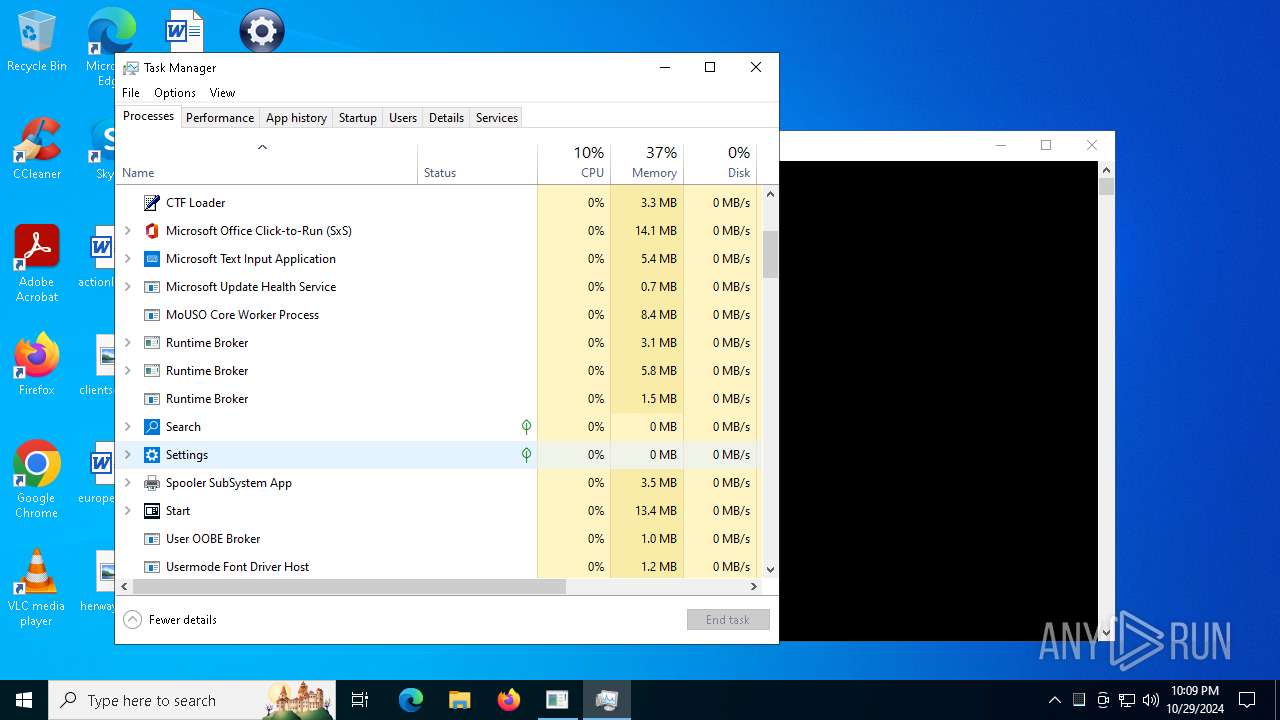
Task: Open the View menu
Action: click(x=222, y=93)
